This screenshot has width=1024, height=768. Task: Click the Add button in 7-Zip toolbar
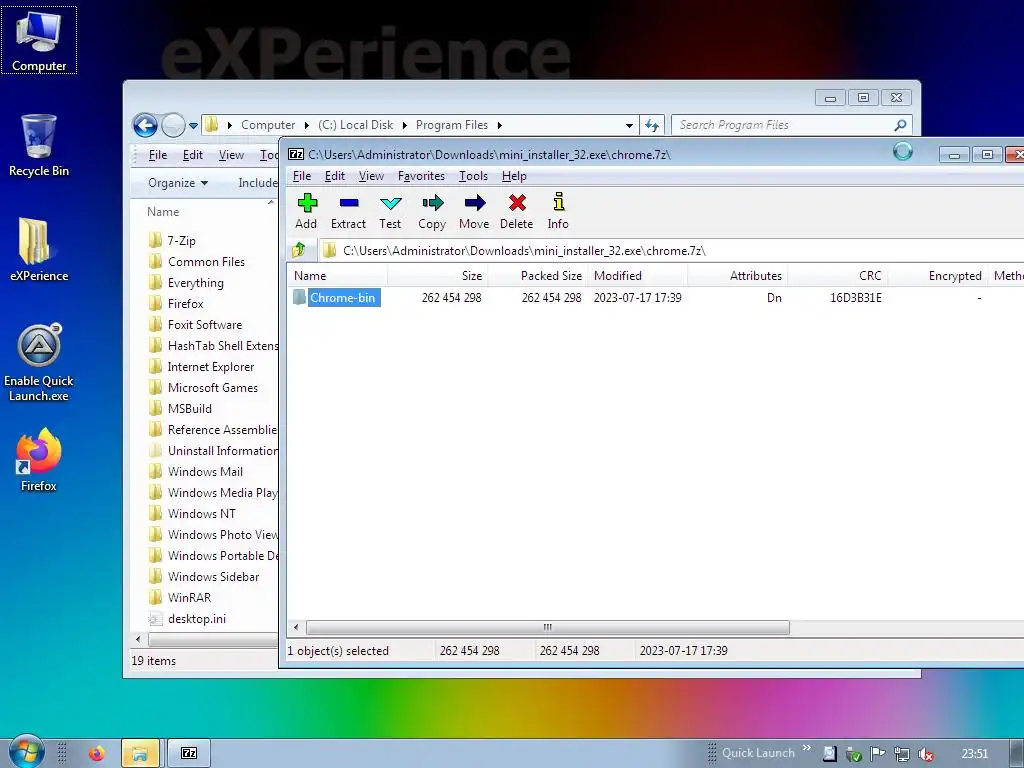[306, 212]
